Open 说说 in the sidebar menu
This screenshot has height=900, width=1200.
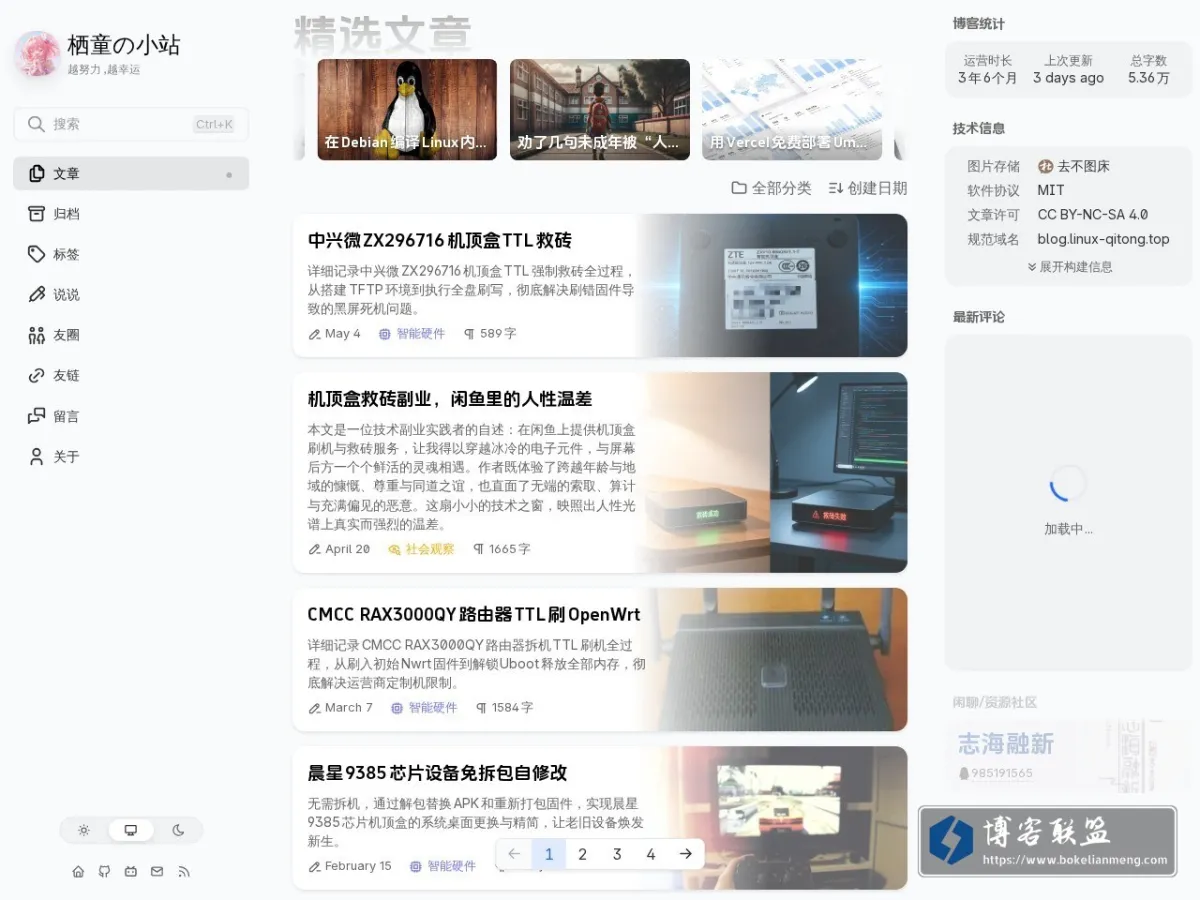(x=131, y=295)
